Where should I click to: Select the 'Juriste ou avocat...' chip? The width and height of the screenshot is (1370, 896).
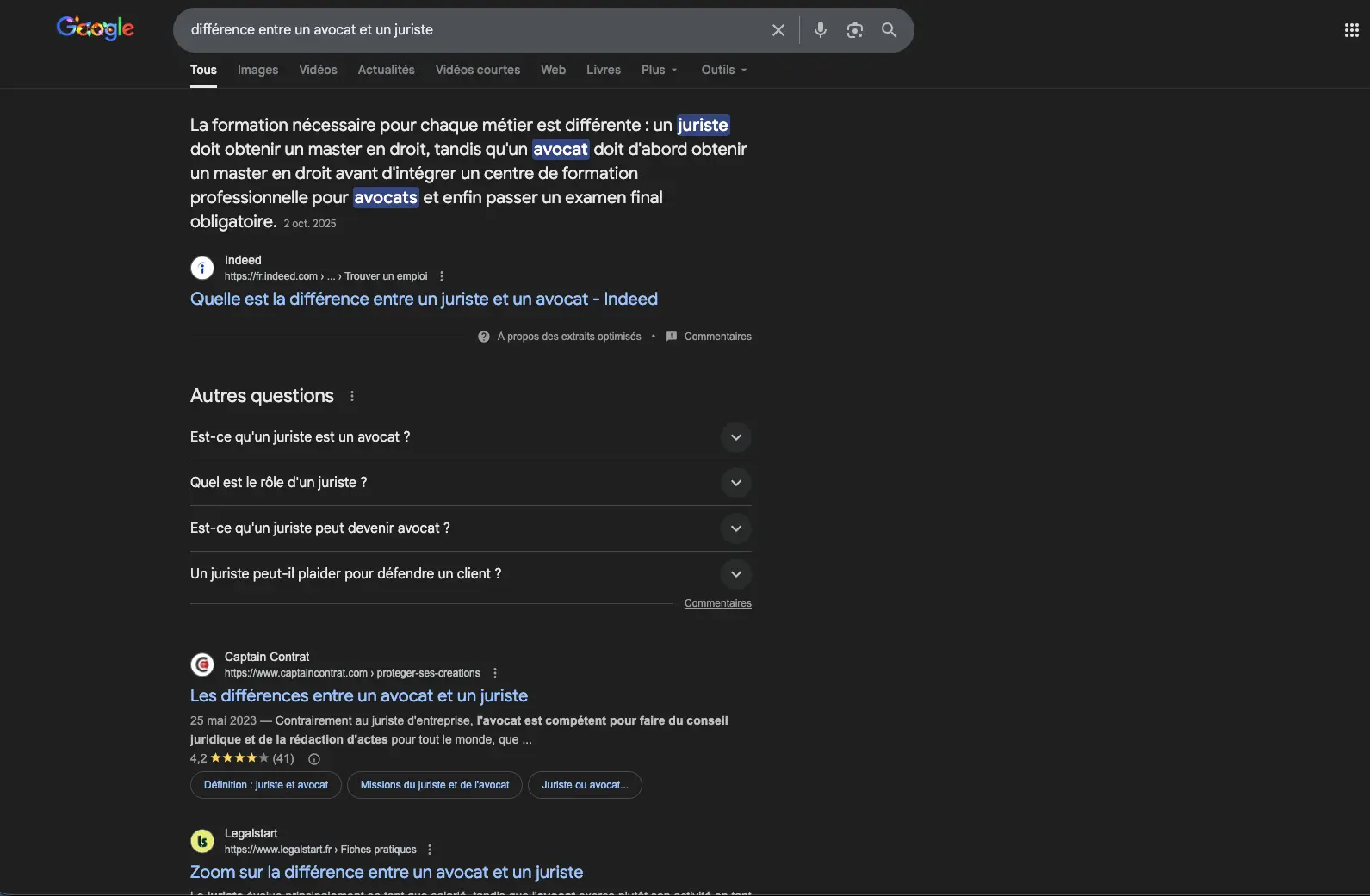[584, 785]
